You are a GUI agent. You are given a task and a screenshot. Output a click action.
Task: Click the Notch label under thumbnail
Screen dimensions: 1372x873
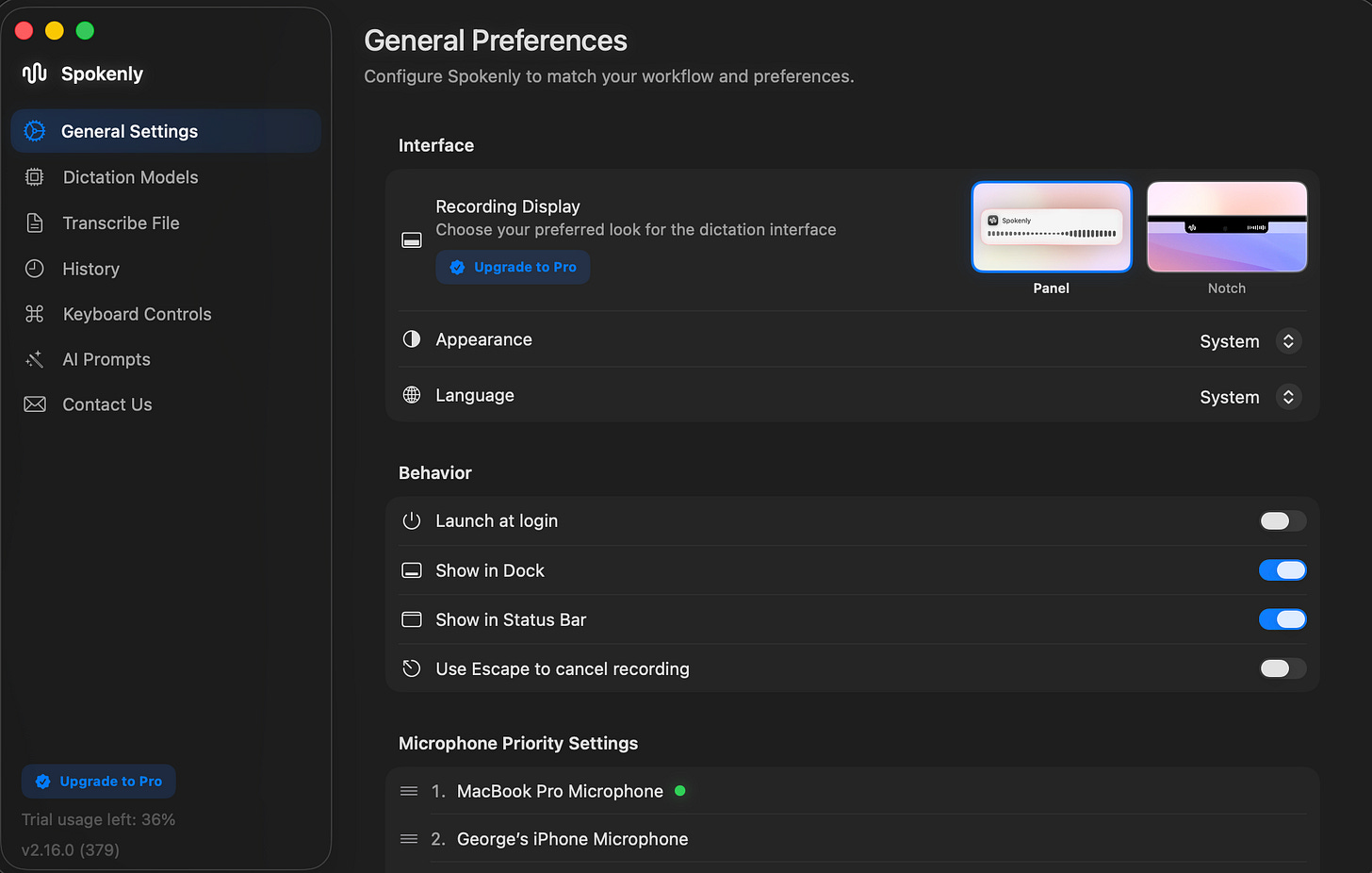pos(1227,288)
